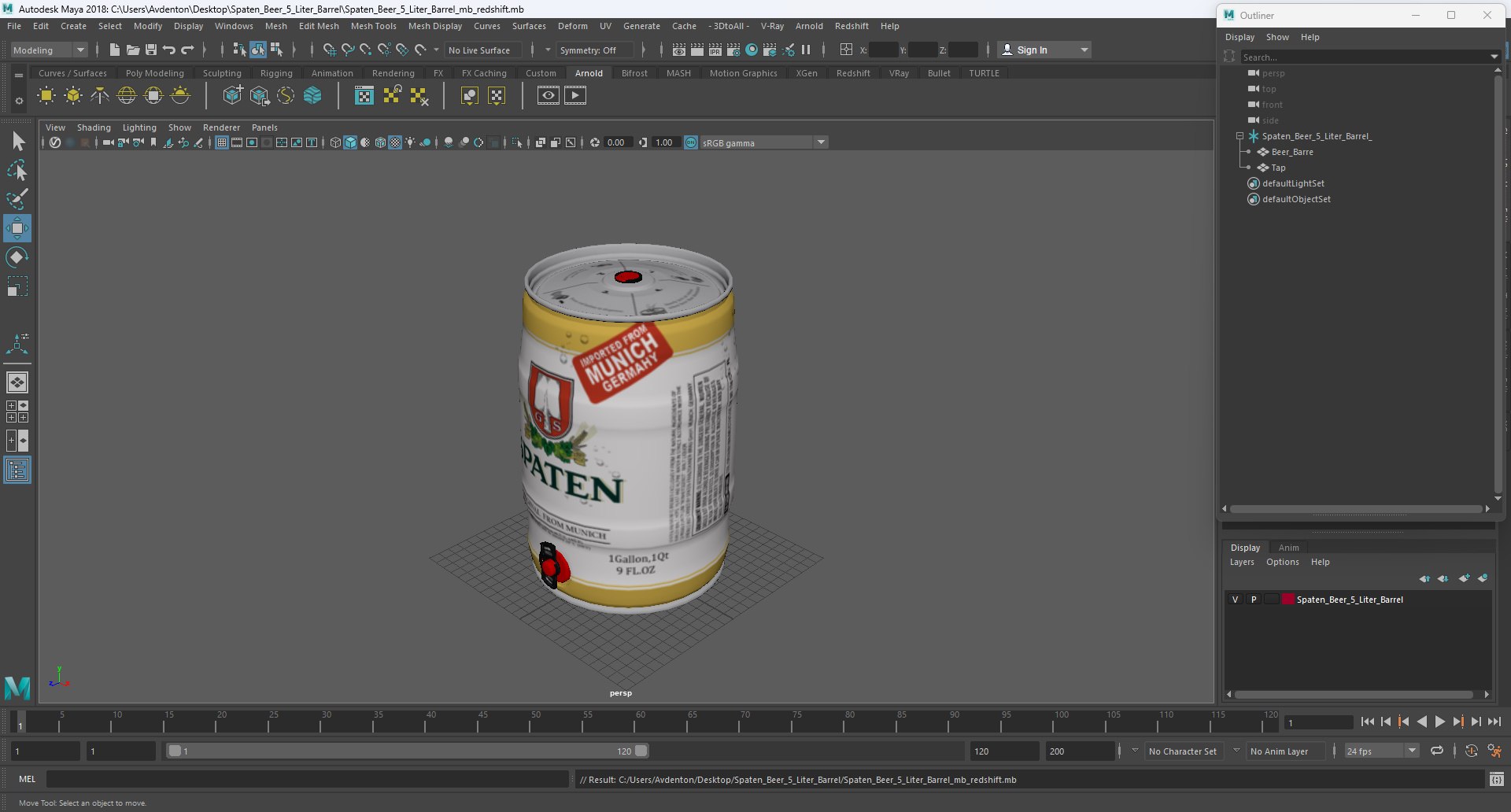Toggle Outliner panel sidebar icon

point(17,471)
